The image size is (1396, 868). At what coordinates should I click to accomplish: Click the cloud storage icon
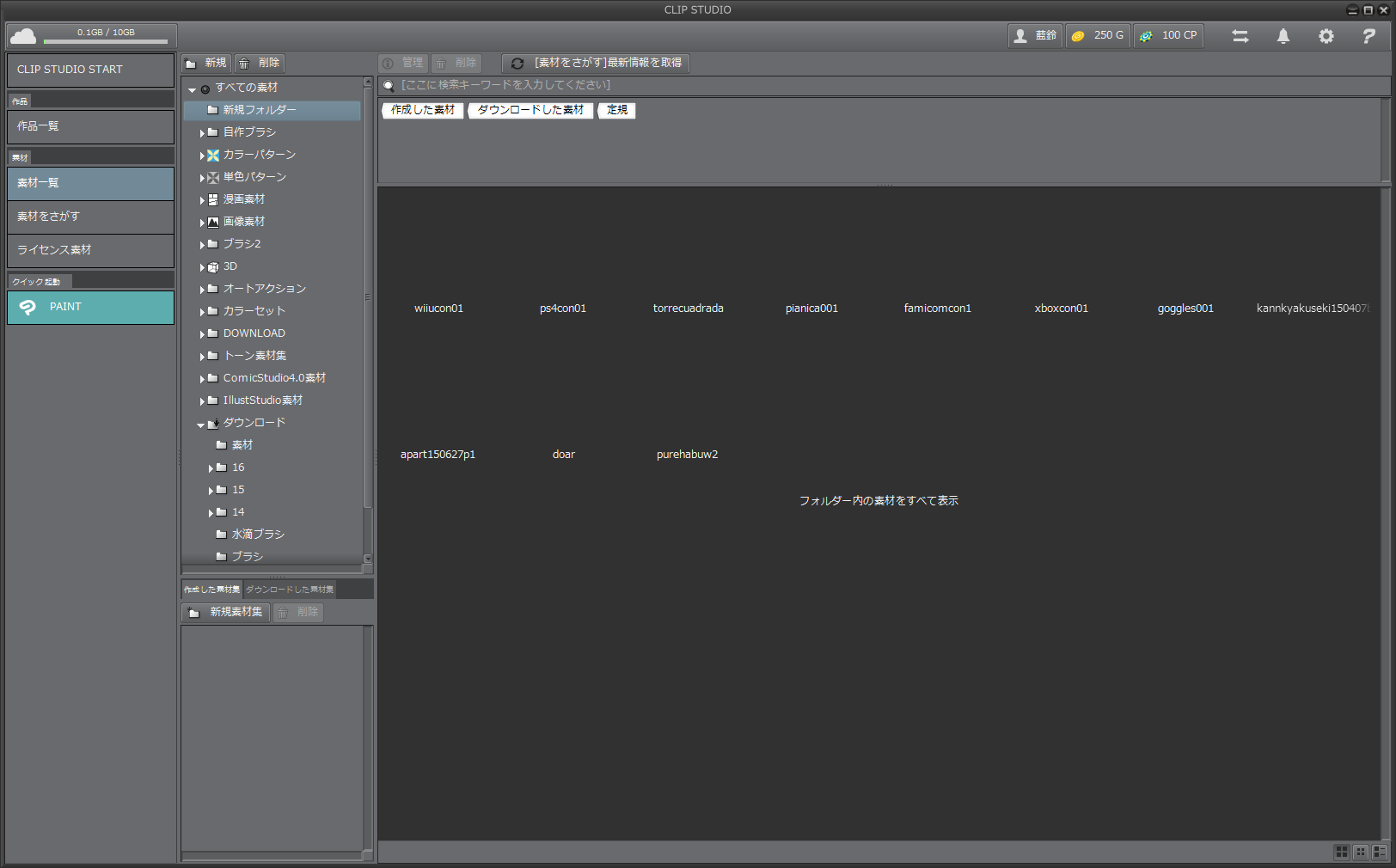click(x=23, y=36)
